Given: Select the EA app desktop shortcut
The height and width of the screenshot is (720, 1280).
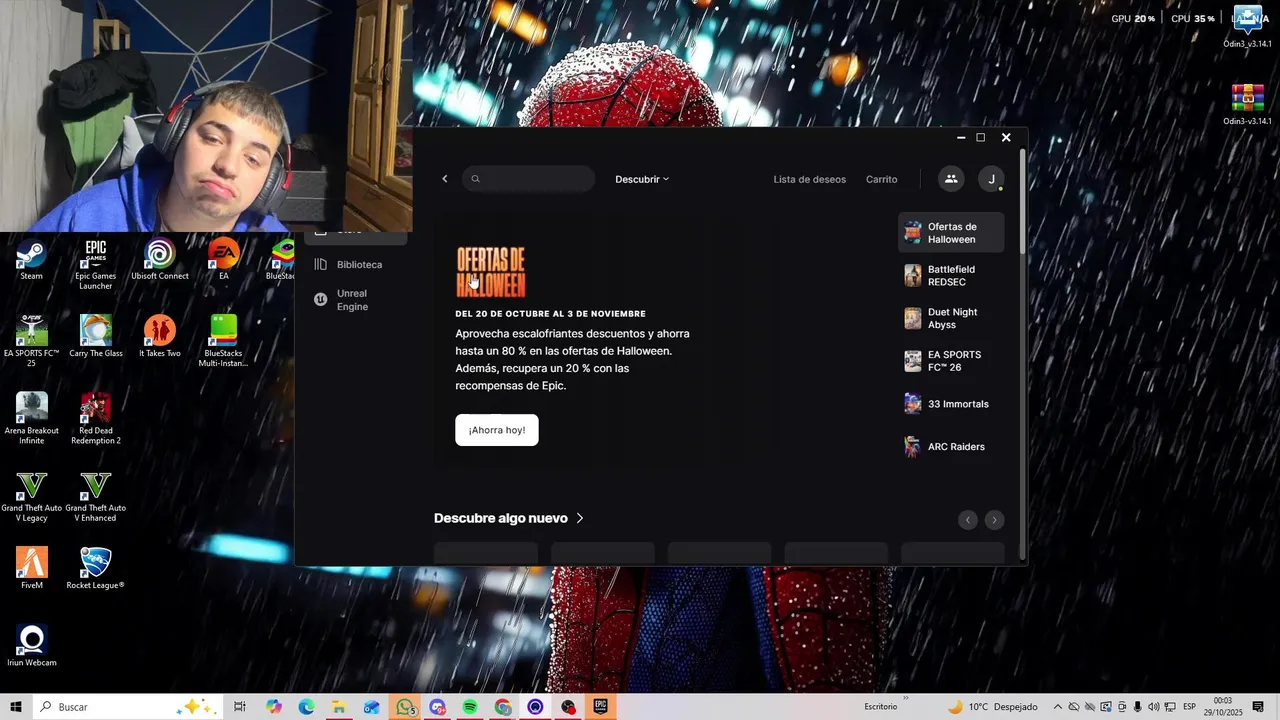Looking at the screenshot, I should (x=223, y=260).
